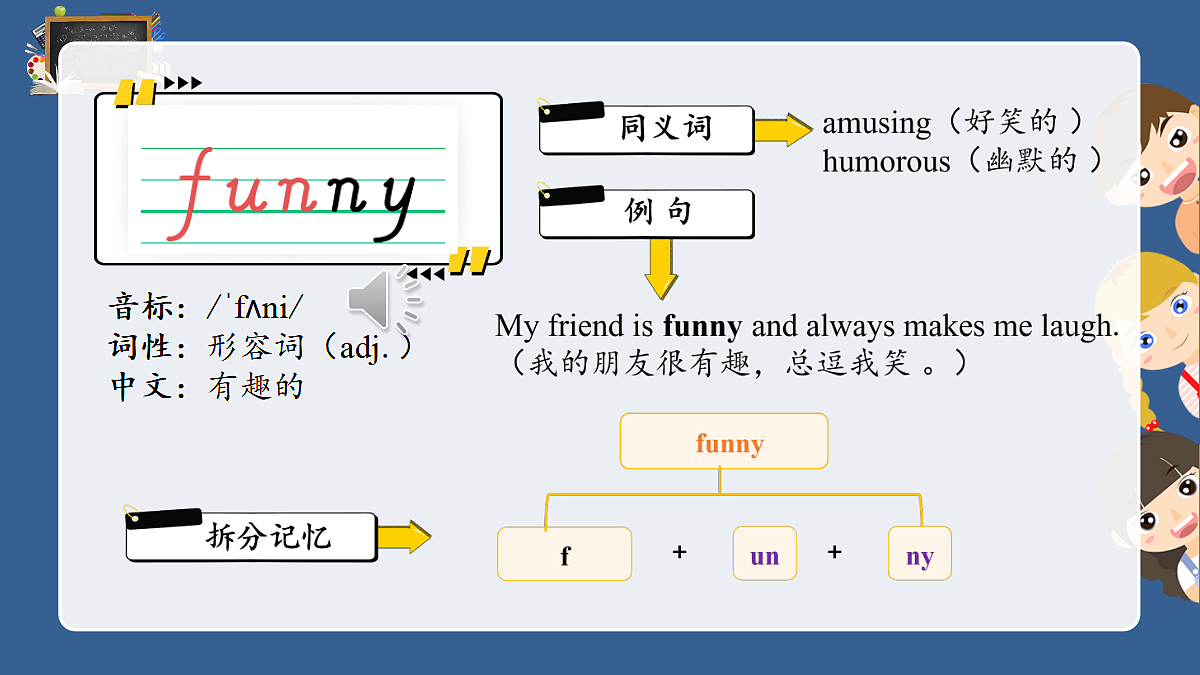The height and width of the screenshot is (675, 1200).
Task: Click the handwritten funny word card
Action: coord(298,179)
